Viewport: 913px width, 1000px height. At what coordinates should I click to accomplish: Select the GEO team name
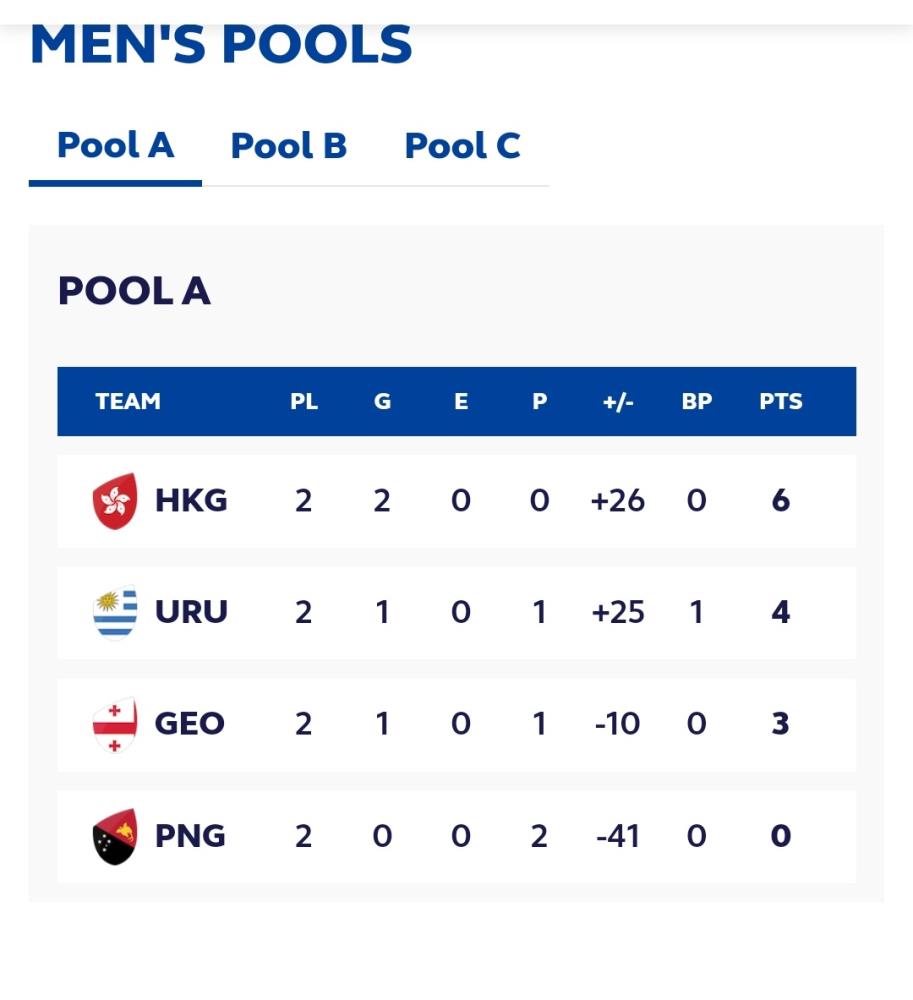click(189, 724)
